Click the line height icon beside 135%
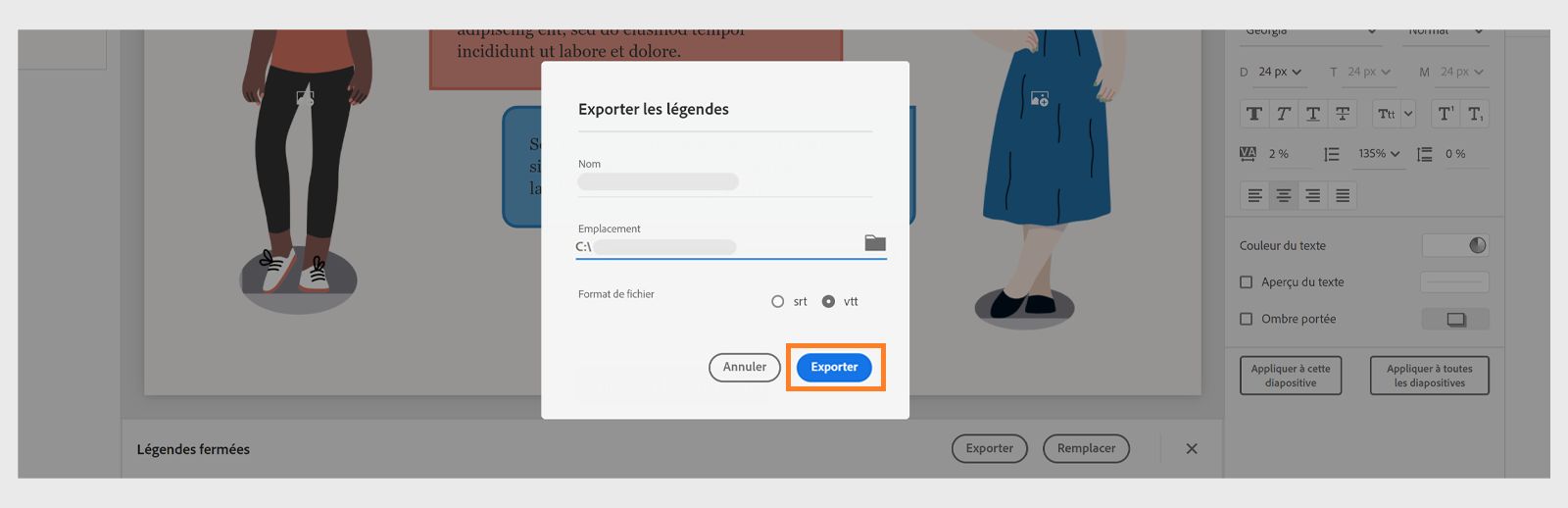Viewport: 1568px width, 508px height. [x=1331, y=154]
